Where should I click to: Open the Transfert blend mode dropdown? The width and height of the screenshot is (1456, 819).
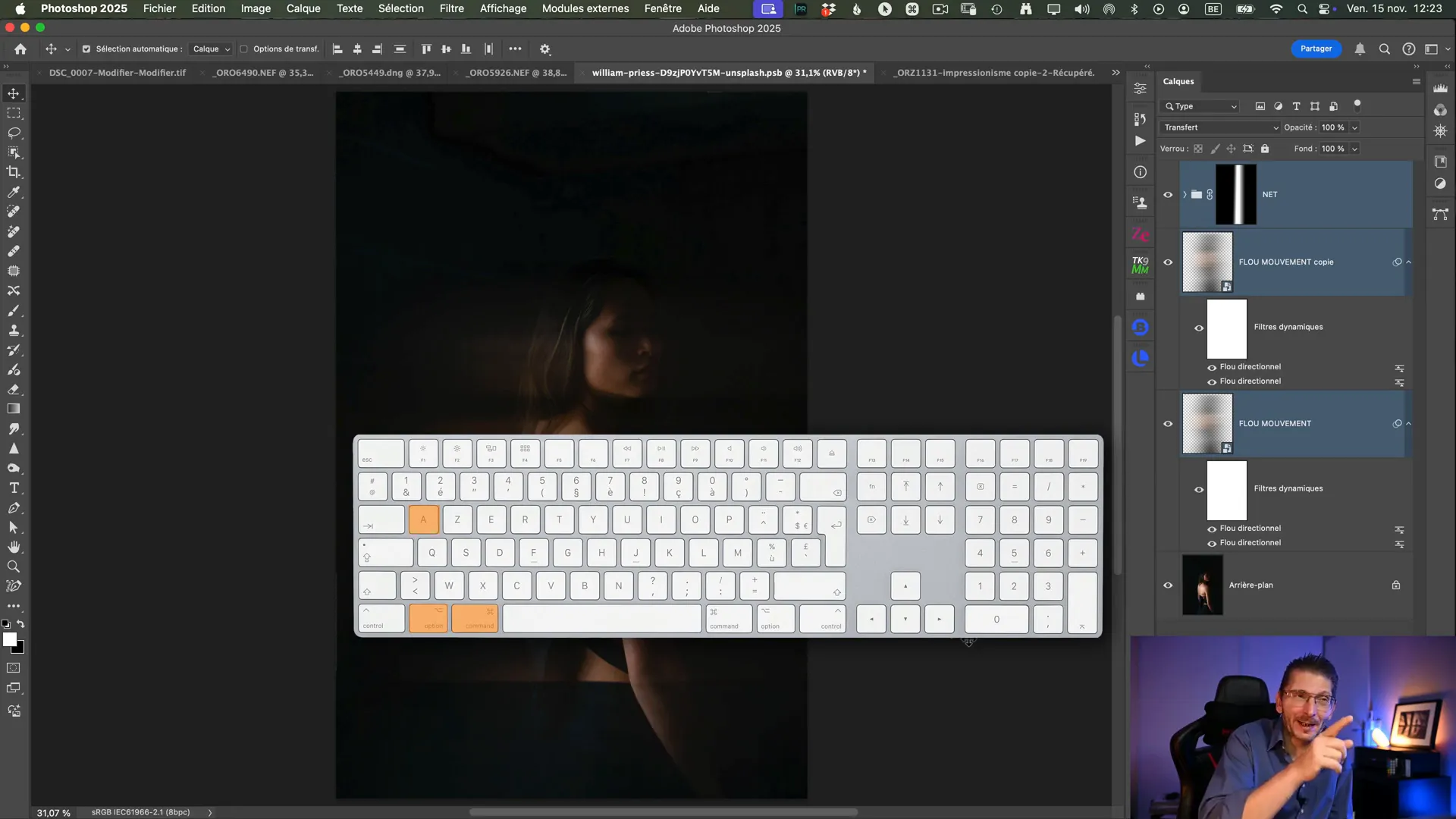[1220, 127]
